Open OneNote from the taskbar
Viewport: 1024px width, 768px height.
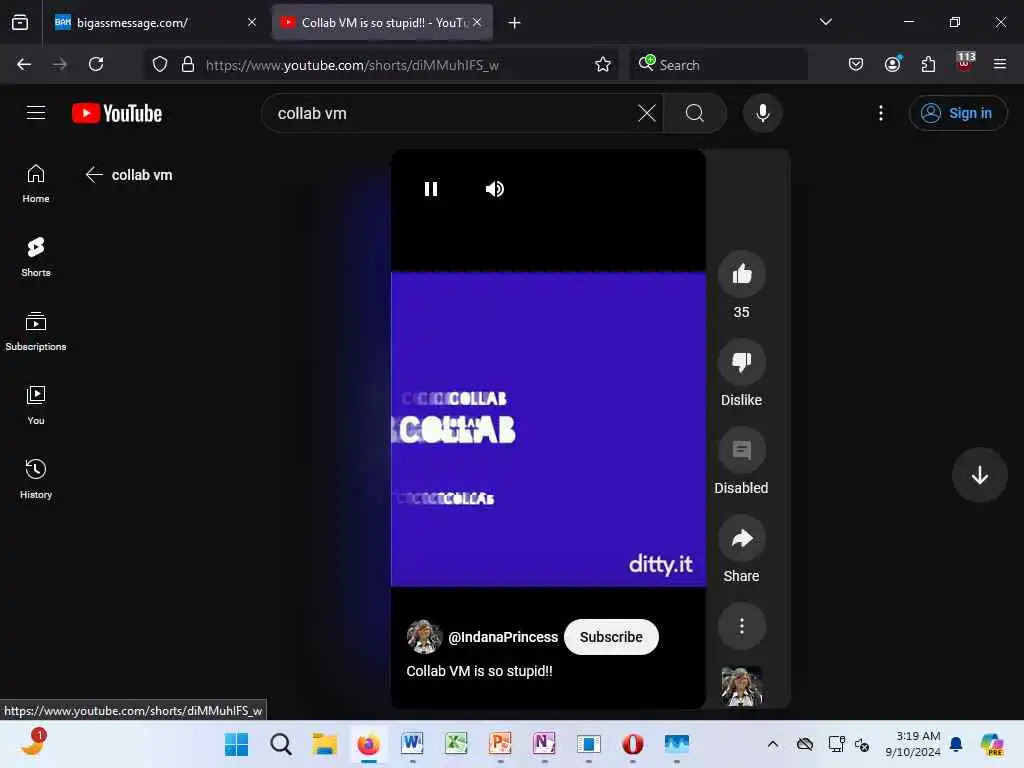point(544,744)
